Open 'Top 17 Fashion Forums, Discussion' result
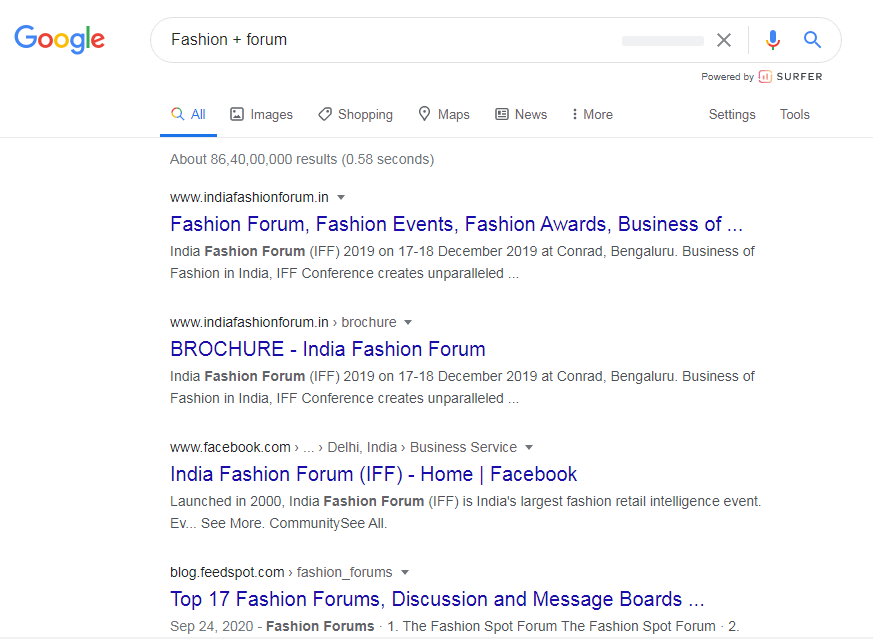Image resolution: width=873 pixels, height=639 pixels. 437,599
